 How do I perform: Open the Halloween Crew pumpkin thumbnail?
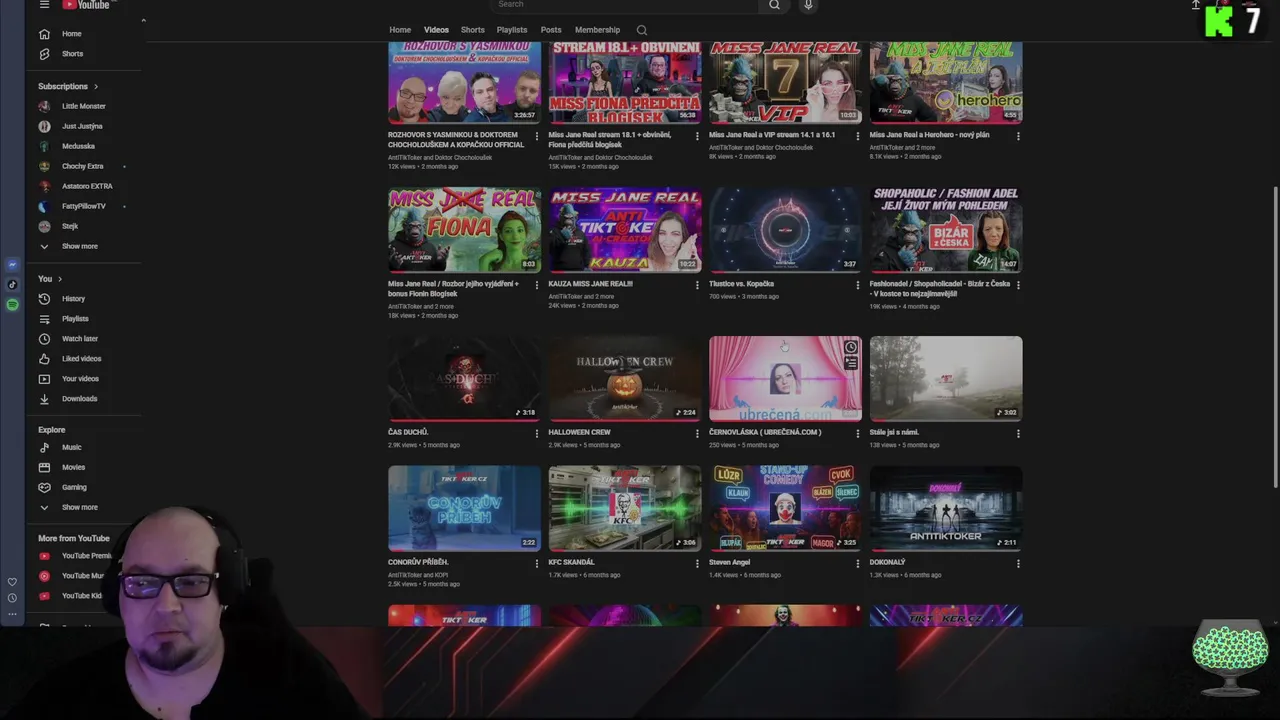625,378
